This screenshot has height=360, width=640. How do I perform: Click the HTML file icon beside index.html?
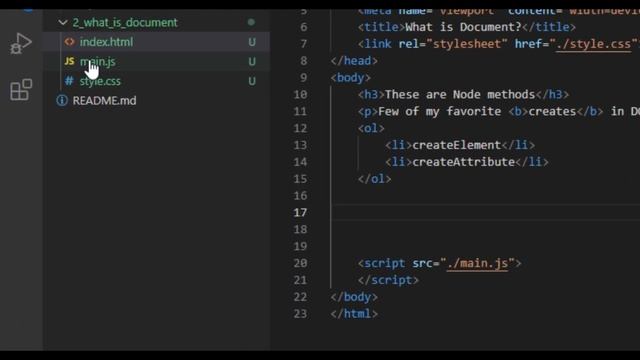69,42
